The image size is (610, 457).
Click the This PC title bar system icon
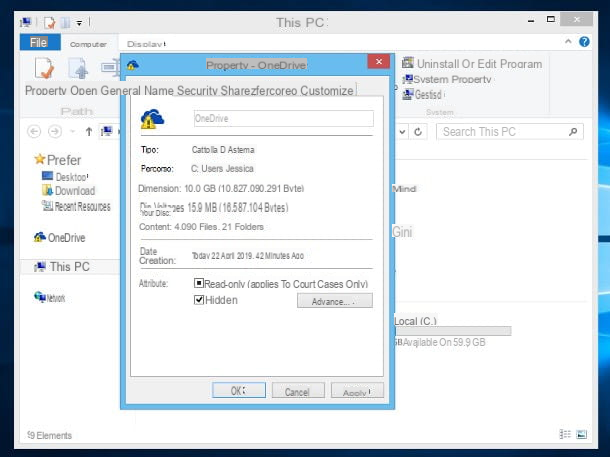(x=26, y=23)
